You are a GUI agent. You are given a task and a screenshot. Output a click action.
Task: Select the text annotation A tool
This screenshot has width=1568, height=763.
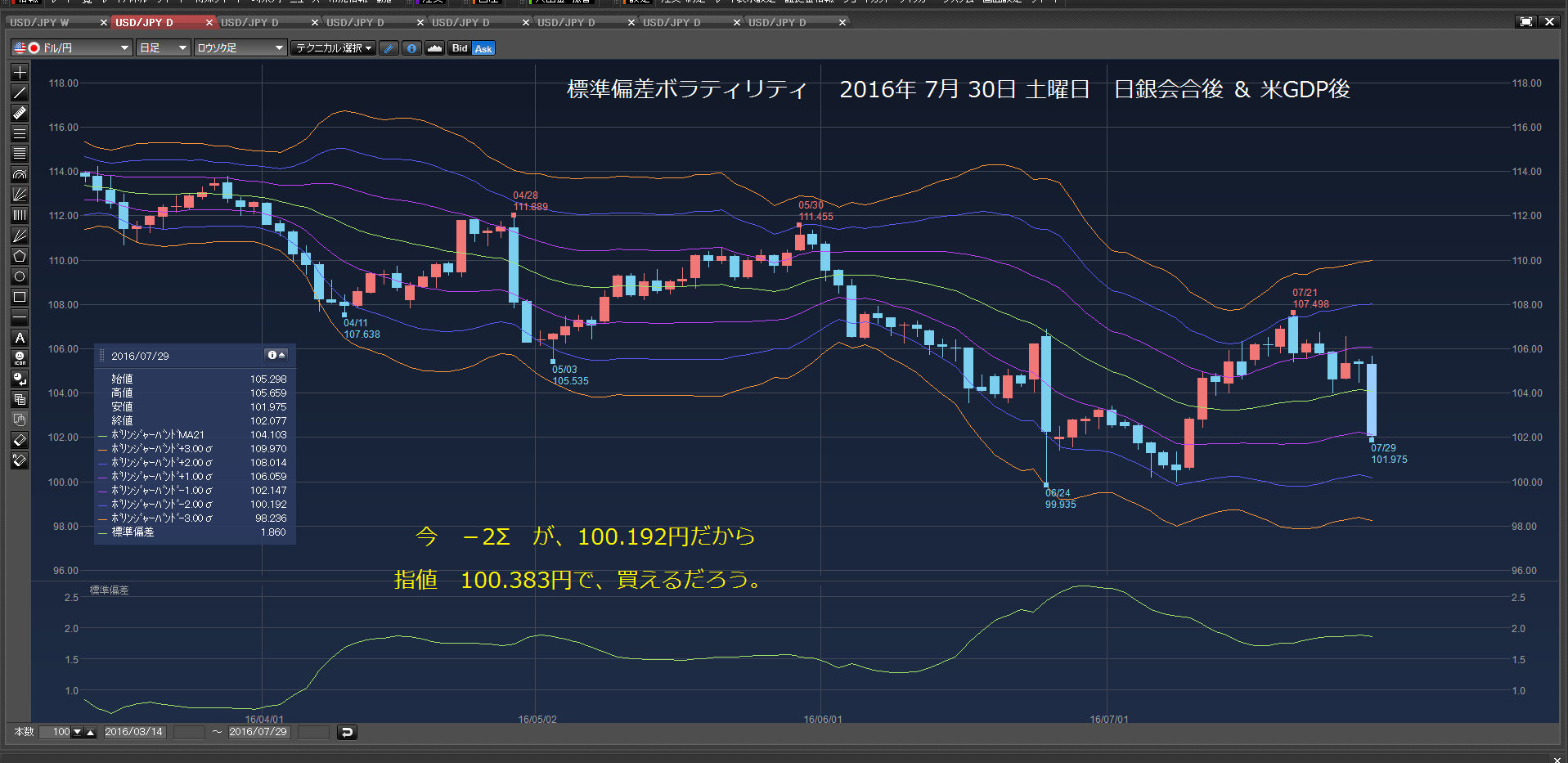coord(20,338)
